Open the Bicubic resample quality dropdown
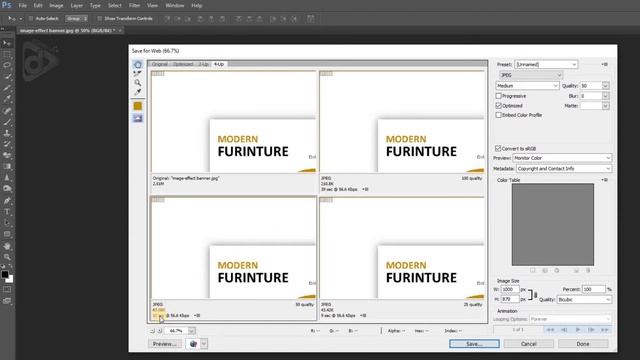The image size is (640, 360). tap(584, 300)
